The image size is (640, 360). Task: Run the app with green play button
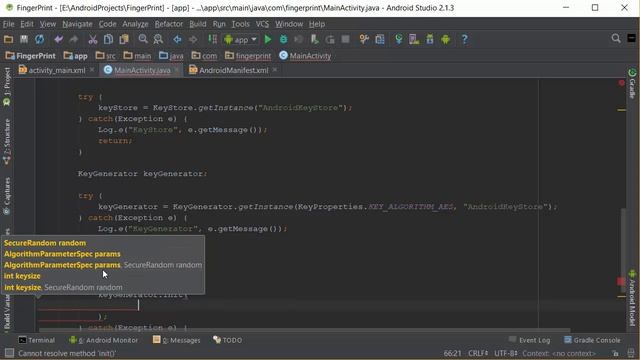click(268, 39)
